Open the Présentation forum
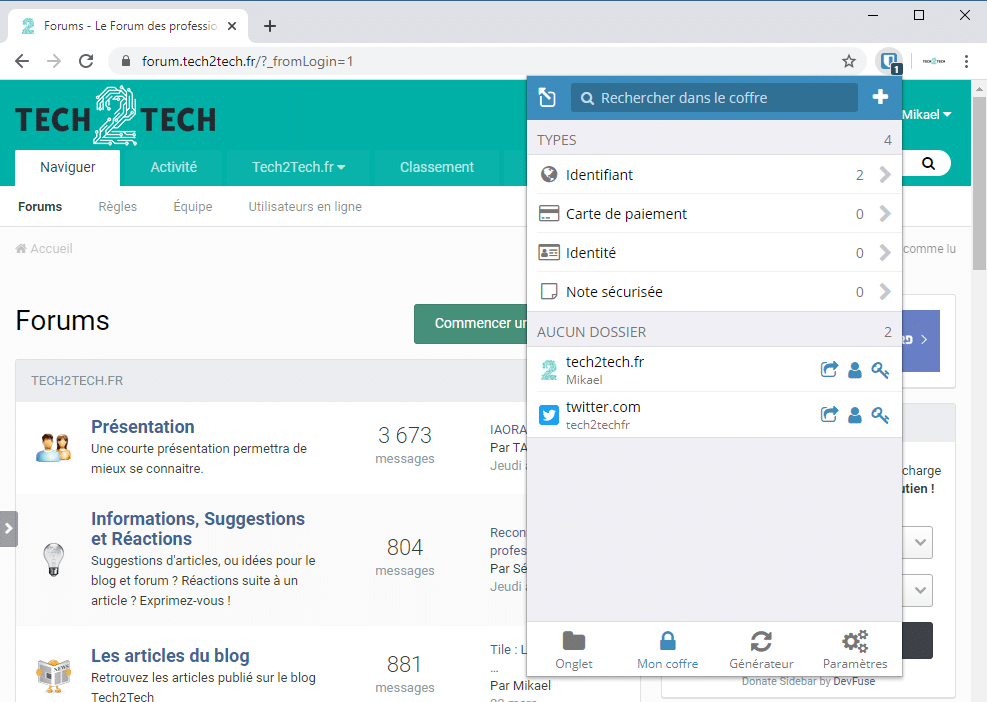Viewport: 987px width, 702px height. [x=143, y=427]
